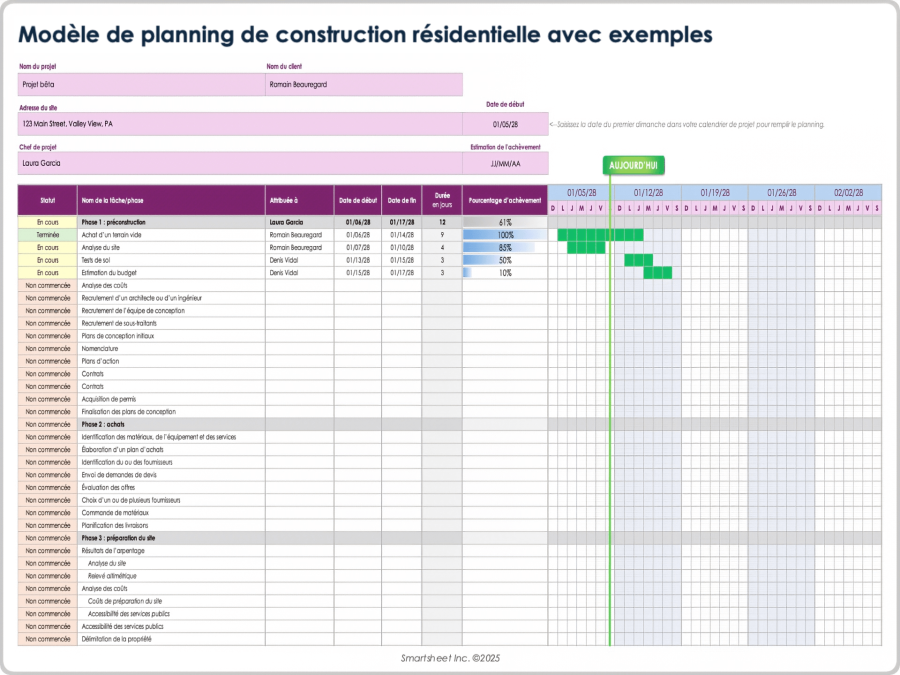This screenshot has height=675, width=900.
Task: Click the address field "123 Main Street, Valley View, PA"
Action: coord(240,124)
